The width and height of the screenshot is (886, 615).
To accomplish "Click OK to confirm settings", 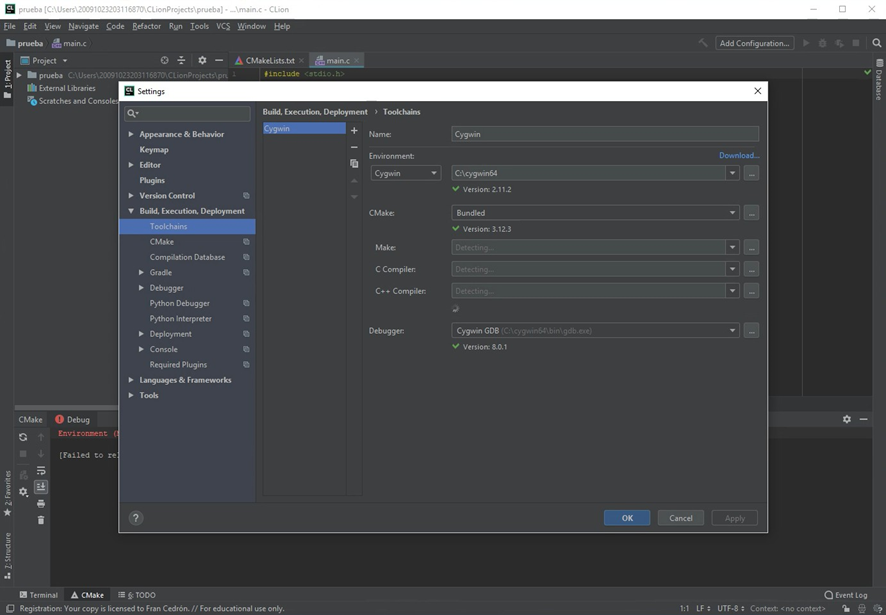I will coord(627,518).
